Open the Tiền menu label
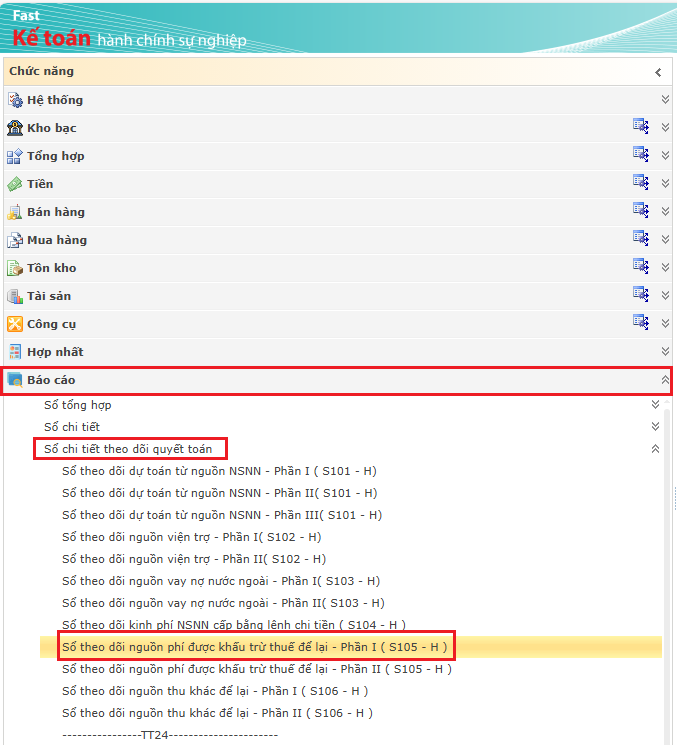 pos(40,184)
